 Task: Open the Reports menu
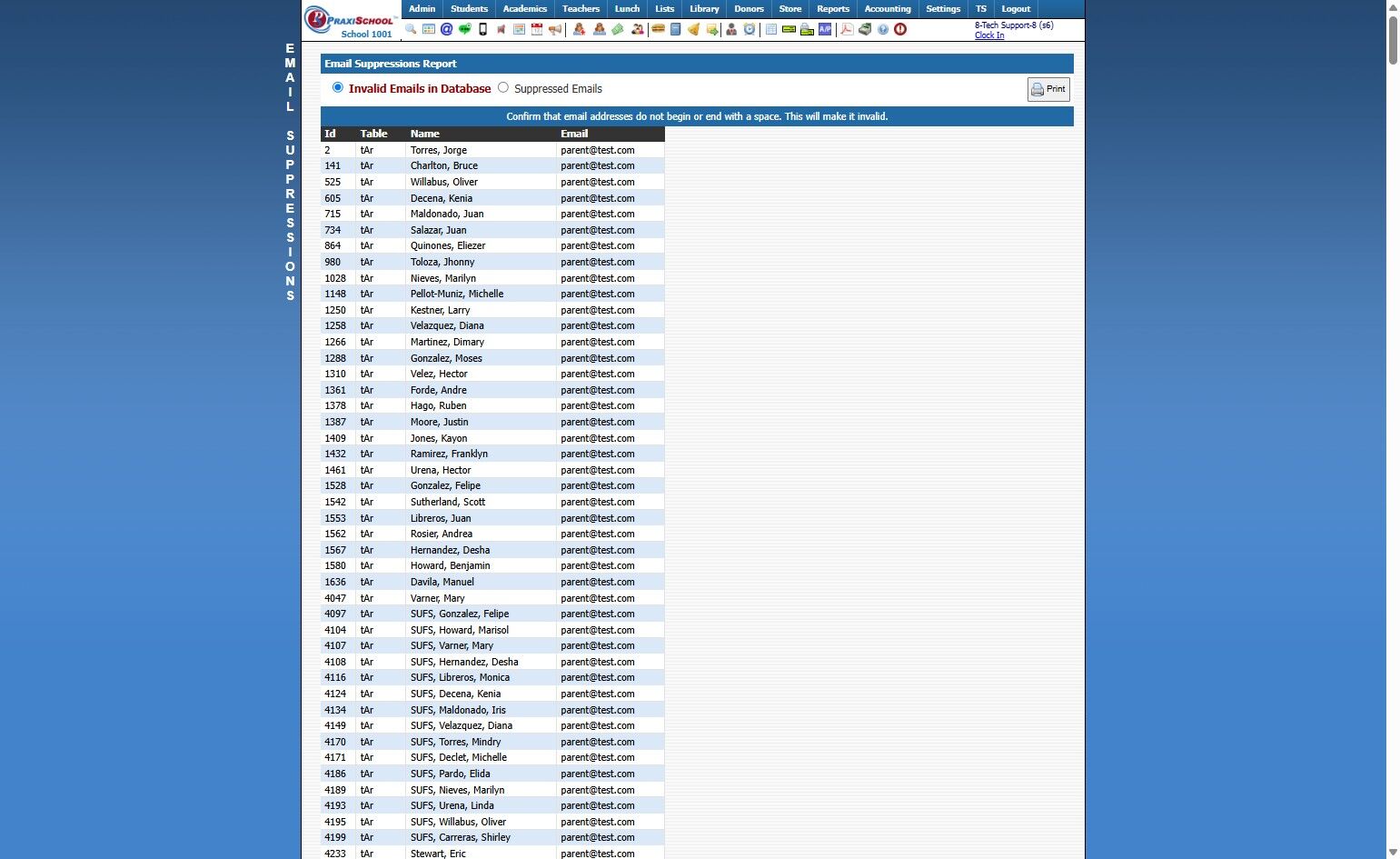coord(833,9)
